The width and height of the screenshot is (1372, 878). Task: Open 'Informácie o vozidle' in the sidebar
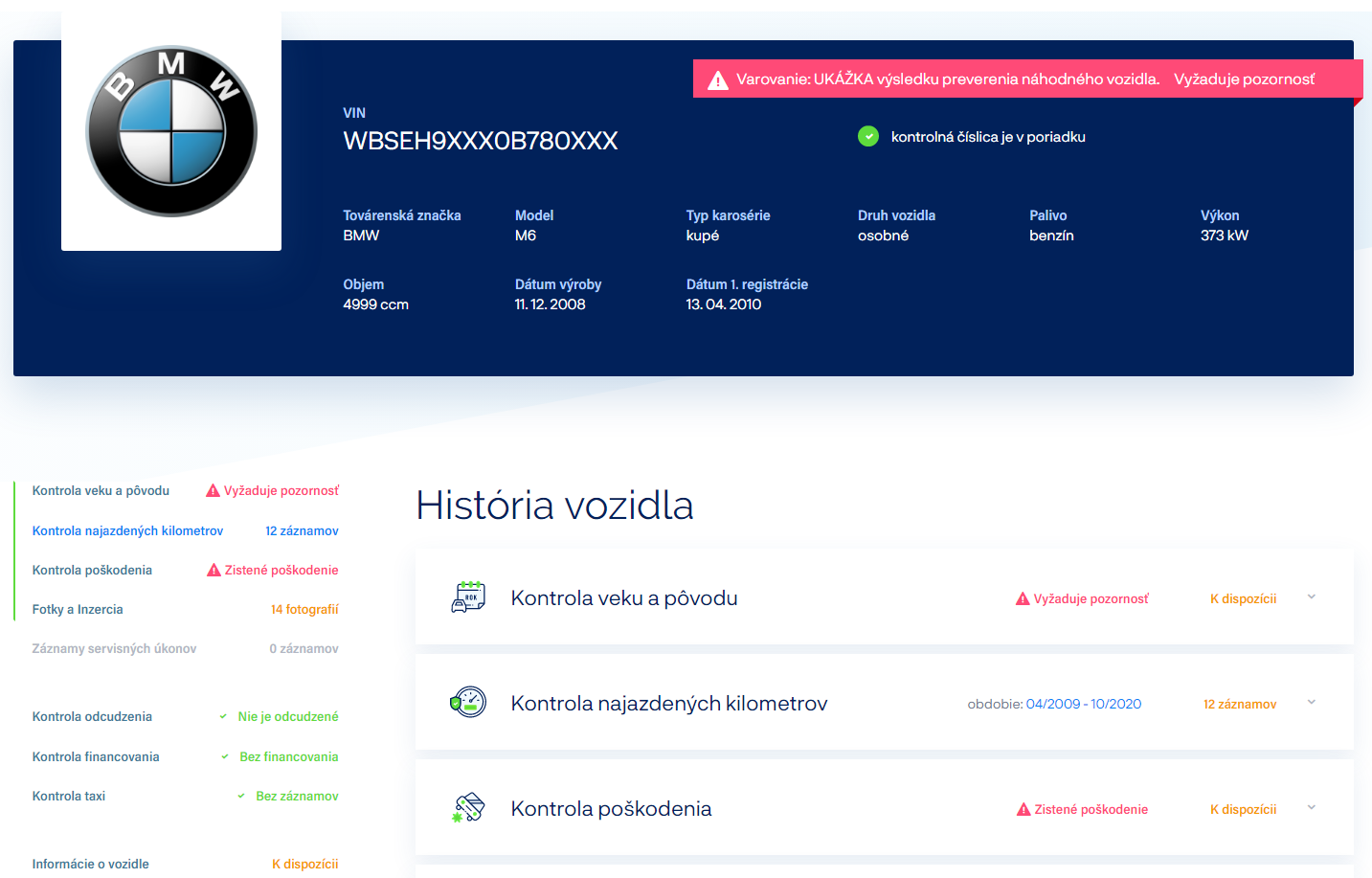[91, 864]
